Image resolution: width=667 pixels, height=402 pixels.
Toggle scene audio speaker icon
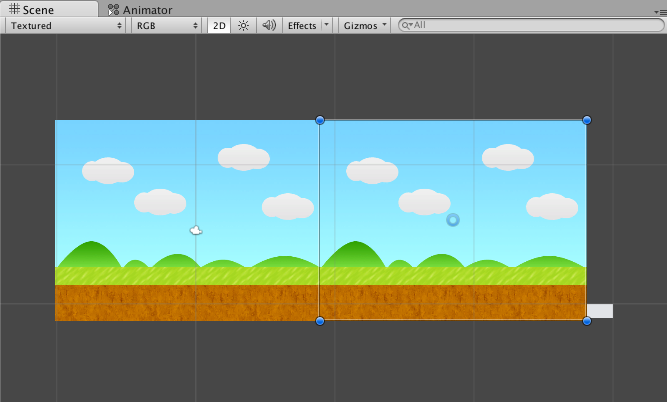click(x=269, y=26)
